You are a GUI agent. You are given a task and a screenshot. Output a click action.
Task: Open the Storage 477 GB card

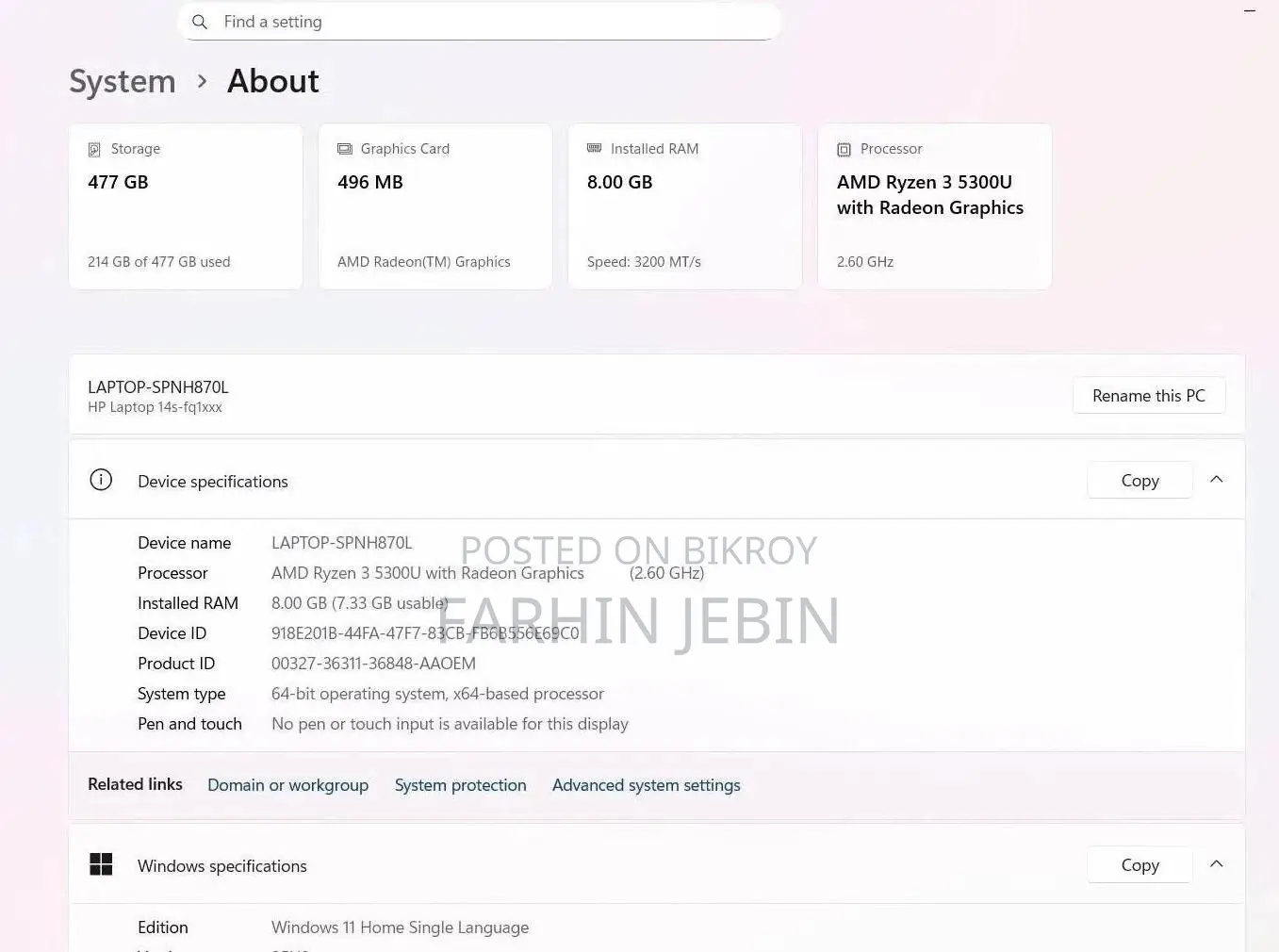[186, 206]
